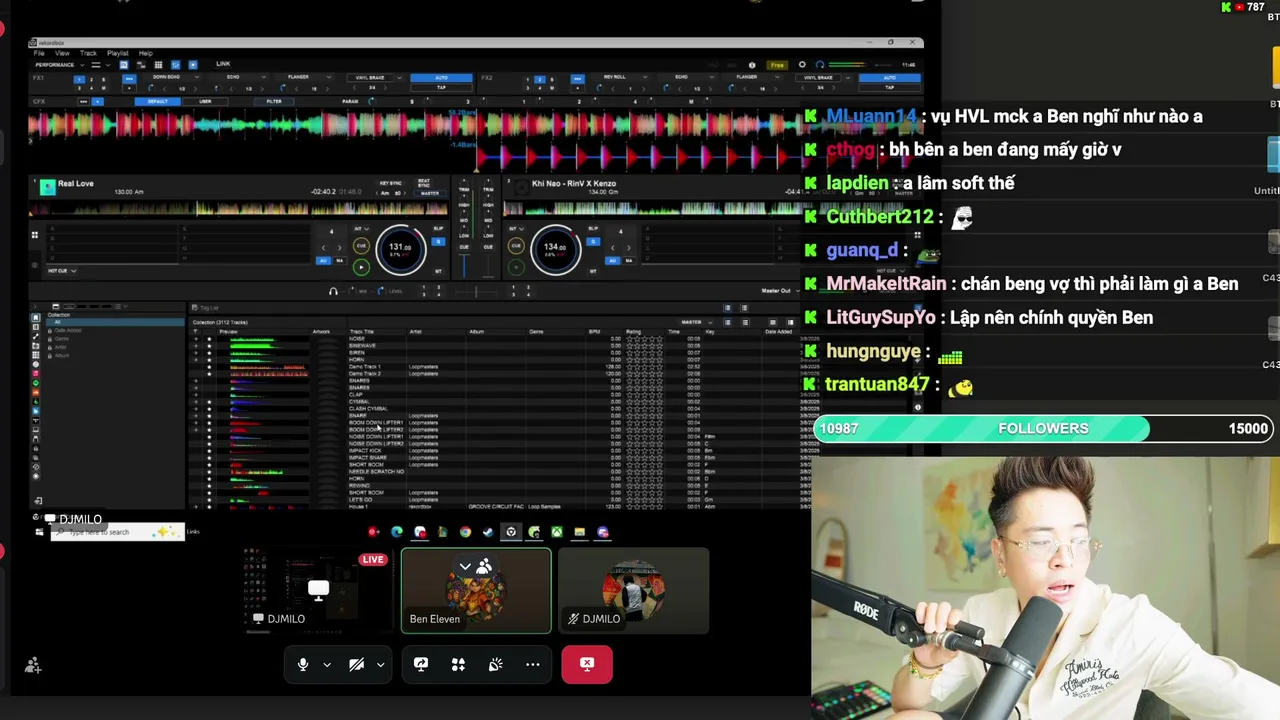Open Chrome in the shared-screen taskbar
The height and width of the screenshot is (720, 1280).
click(x=465, y=532)
